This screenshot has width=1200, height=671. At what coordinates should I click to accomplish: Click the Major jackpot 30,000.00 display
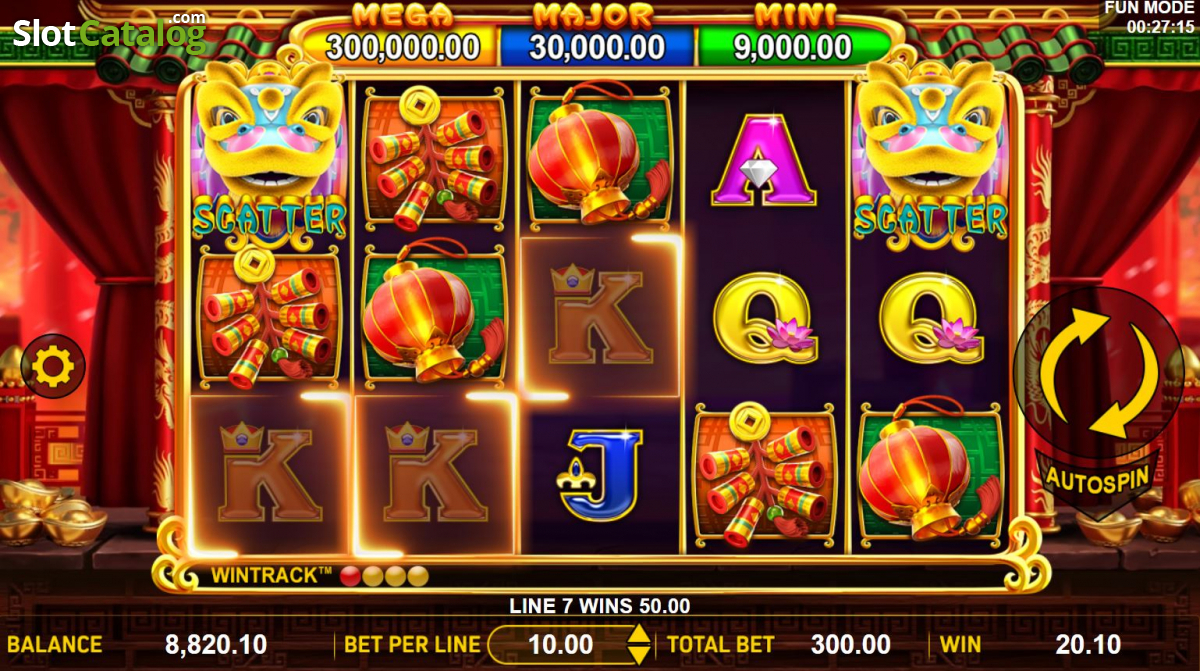(597, 46)
